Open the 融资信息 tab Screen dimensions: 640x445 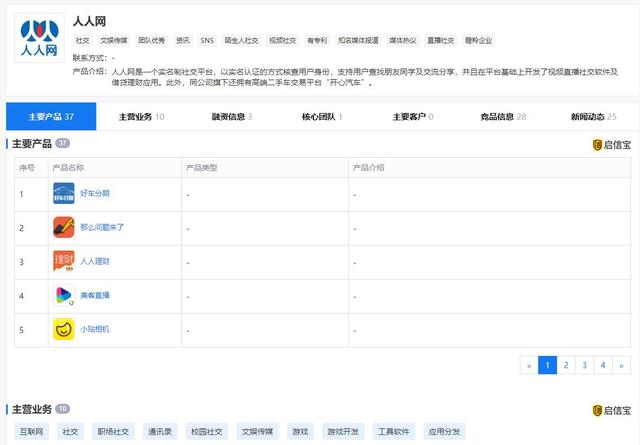[231, 117]
